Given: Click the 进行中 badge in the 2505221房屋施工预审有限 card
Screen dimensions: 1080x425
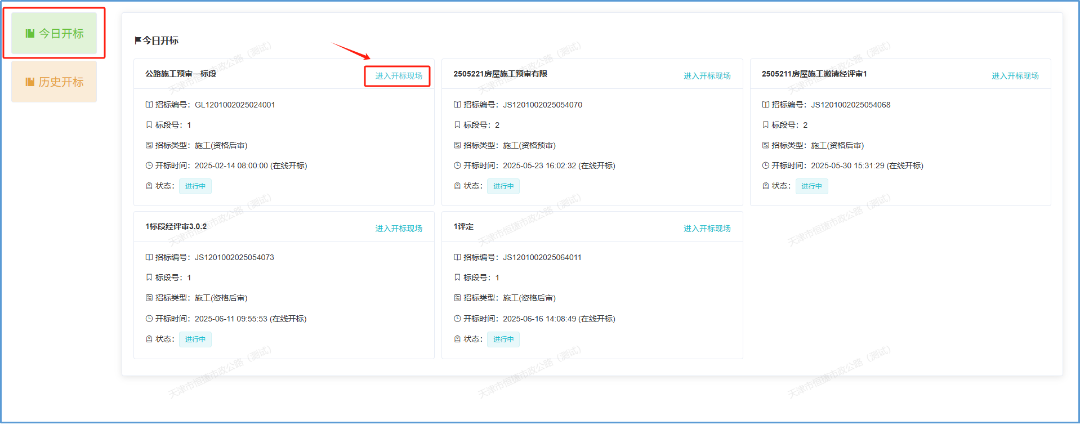Looking at the screenshot, I should (503, 186).
